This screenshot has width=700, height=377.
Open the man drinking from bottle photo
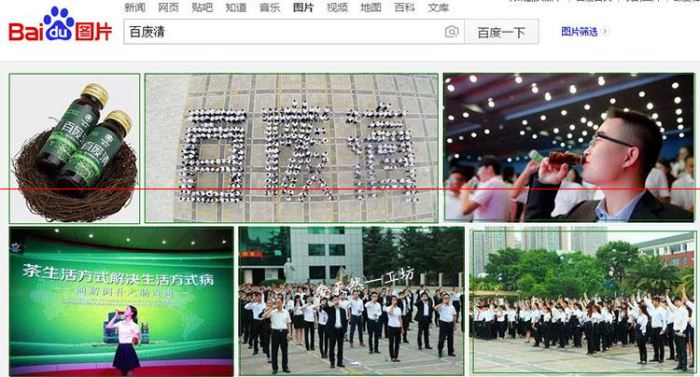[x=569, y=147]
